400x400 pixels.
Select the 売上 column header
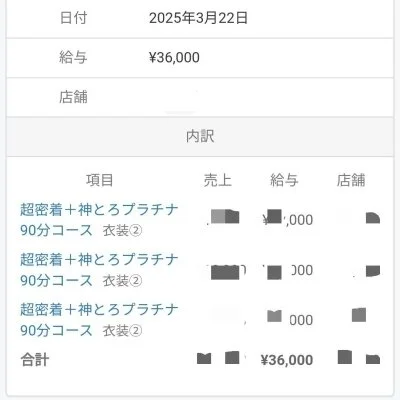(x=218, y=180)
